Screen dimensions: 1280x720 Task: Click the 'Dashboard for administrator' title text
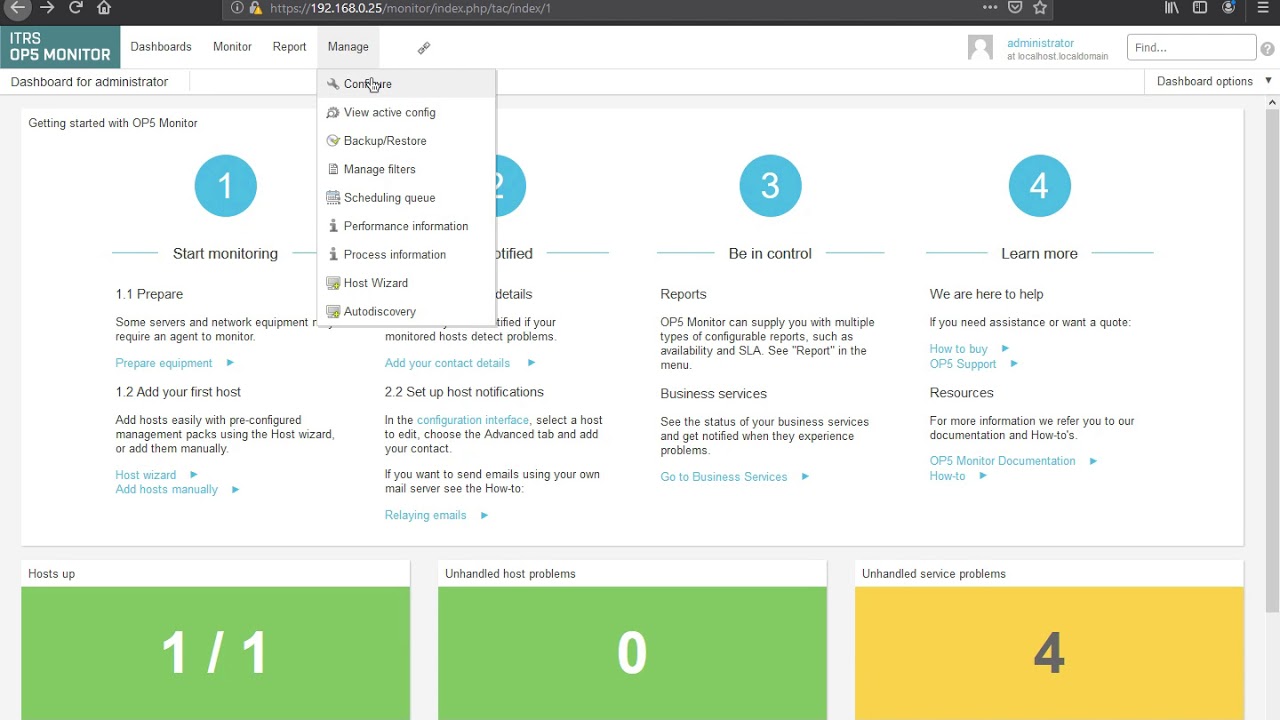coord(89,82)
